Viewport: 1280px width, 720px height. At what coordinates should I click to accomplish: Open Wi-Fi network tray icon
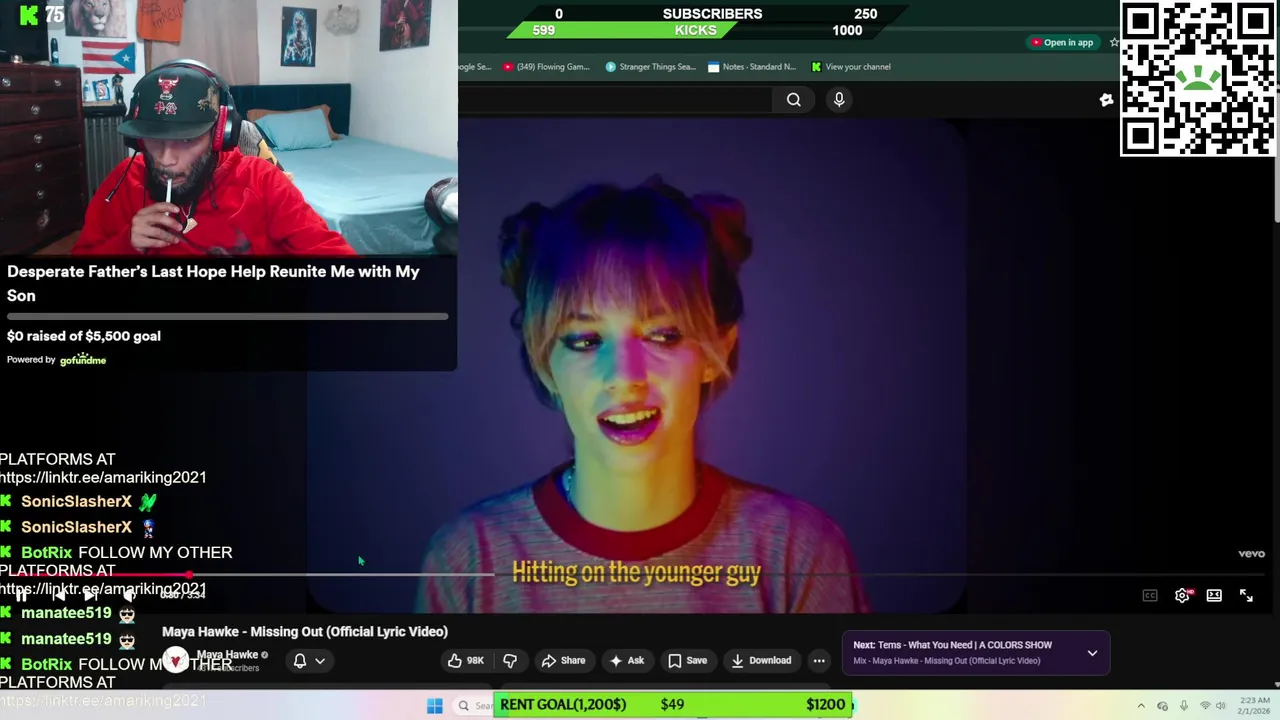pyautogui.click(x=1205, y=705)
